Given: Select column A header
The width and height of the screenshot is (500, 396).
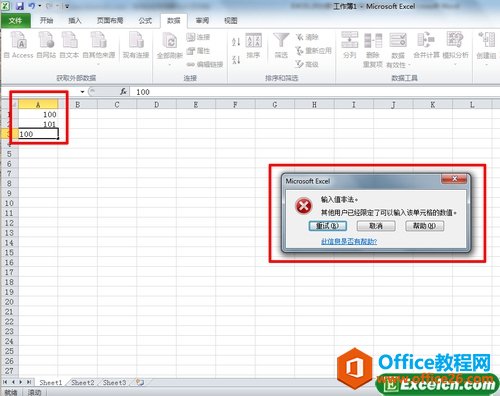Looking at the screenshot, I should point(38,104).
